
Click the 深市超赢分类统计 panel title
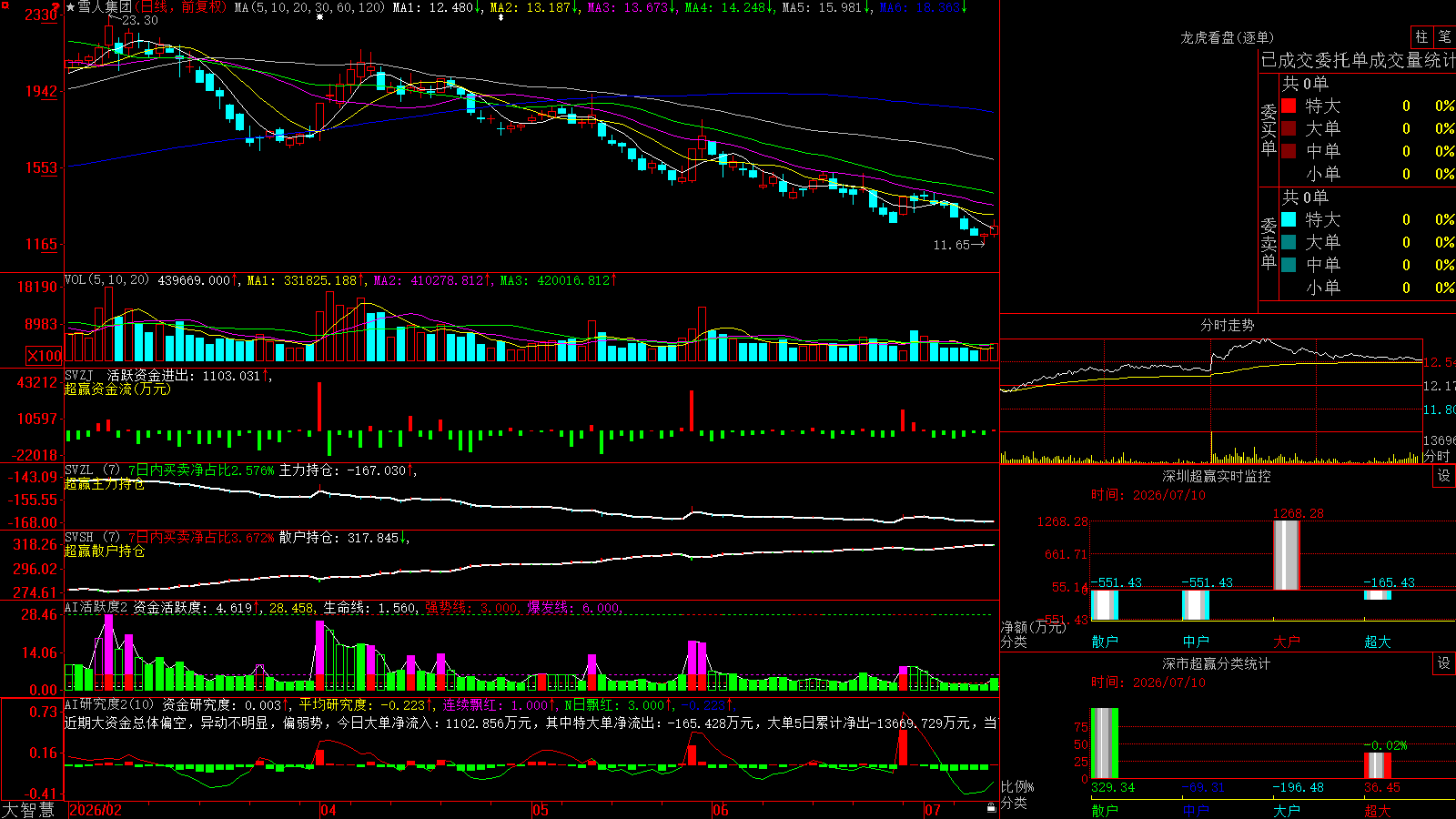click(1216, 663)
